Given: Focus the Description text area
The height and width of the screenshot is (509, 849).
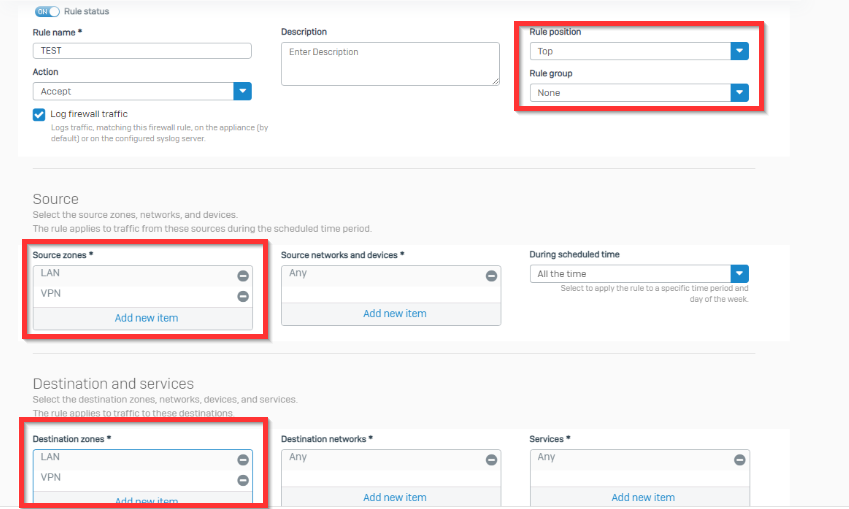Looking at the screenshot, I should [389, 63].
